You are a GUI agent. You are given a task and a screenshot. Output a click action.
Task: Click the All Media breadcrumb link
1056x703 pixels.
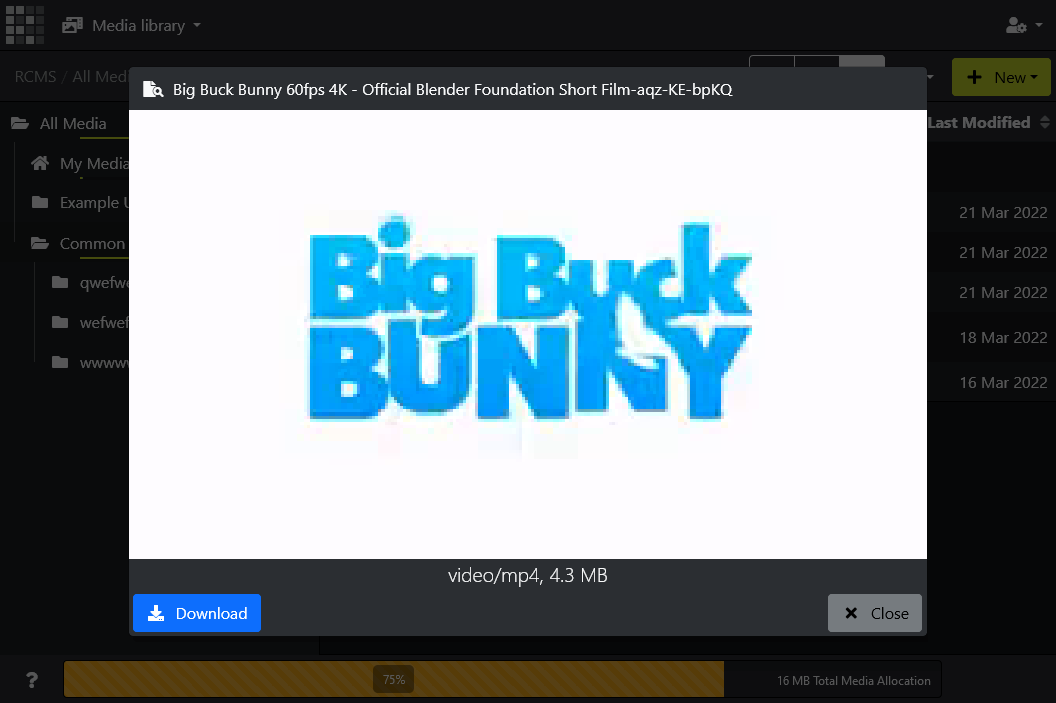(100, 77)
